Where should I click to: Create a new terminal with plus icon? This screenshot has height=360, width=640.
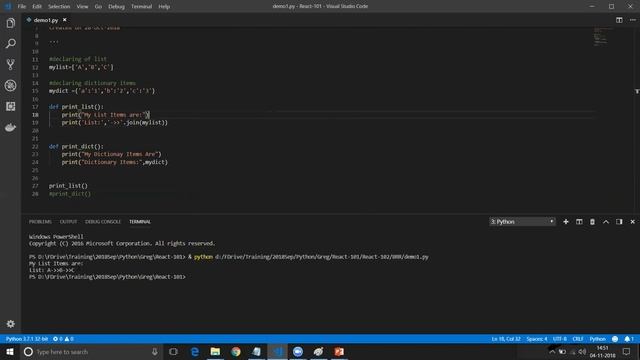coord(566,222)
